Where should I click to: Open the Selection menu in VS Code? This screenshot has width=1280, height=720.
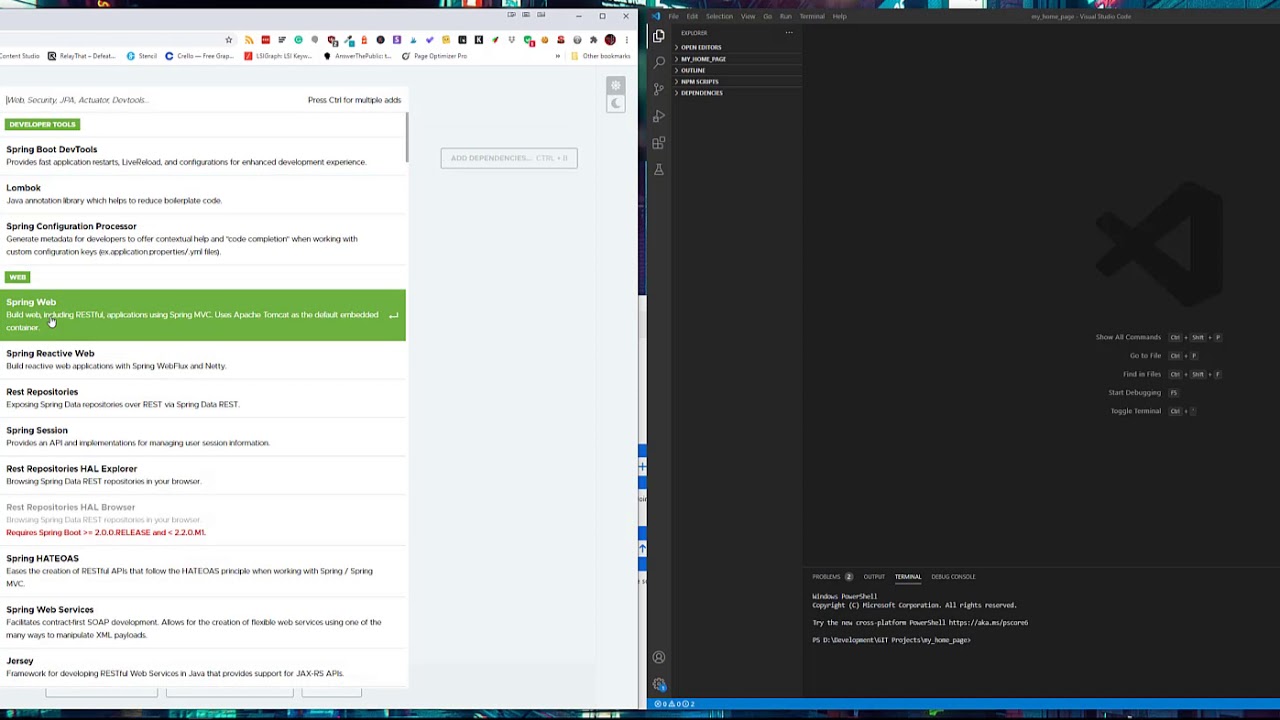click(719, 16)
